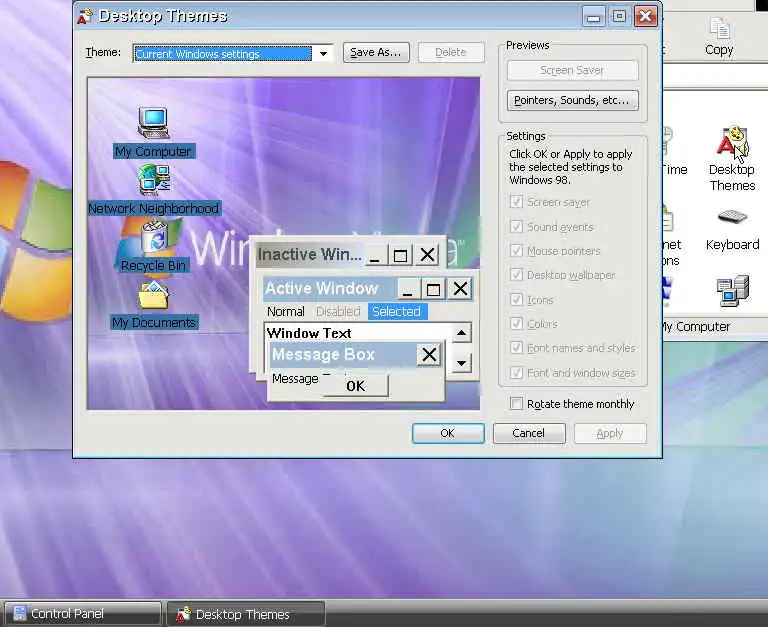Click Save As button

[376, 52]
